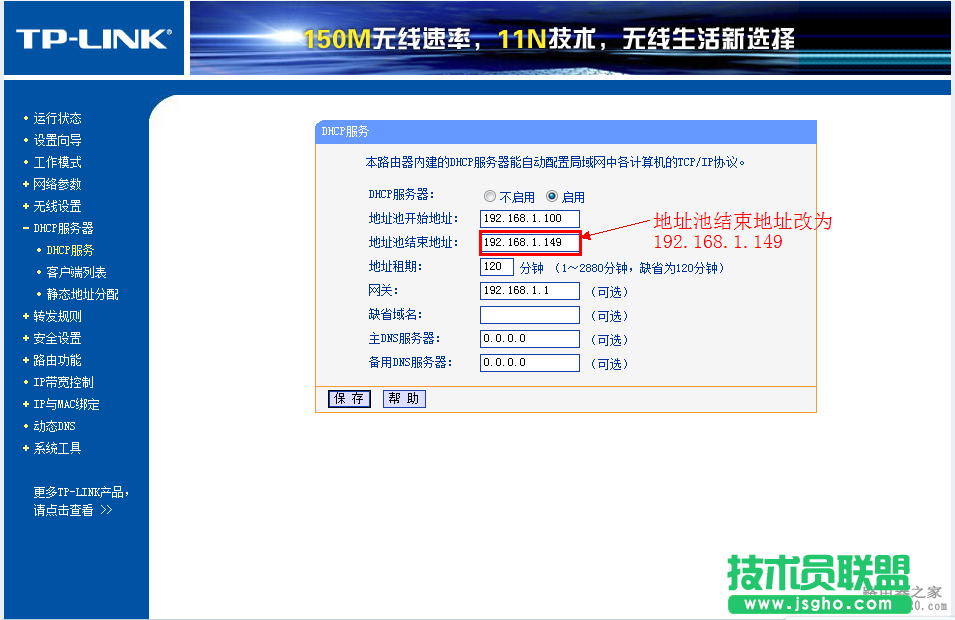The image size is (955, 620).
Task: Open the 静态地址分配 submenu item
Action: point(82,294)
